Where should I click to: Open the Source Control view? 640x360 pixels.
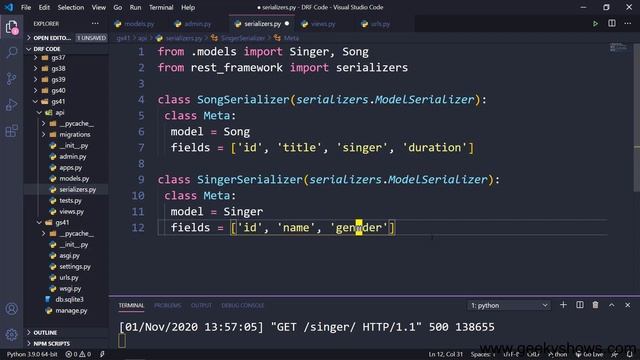12,78
